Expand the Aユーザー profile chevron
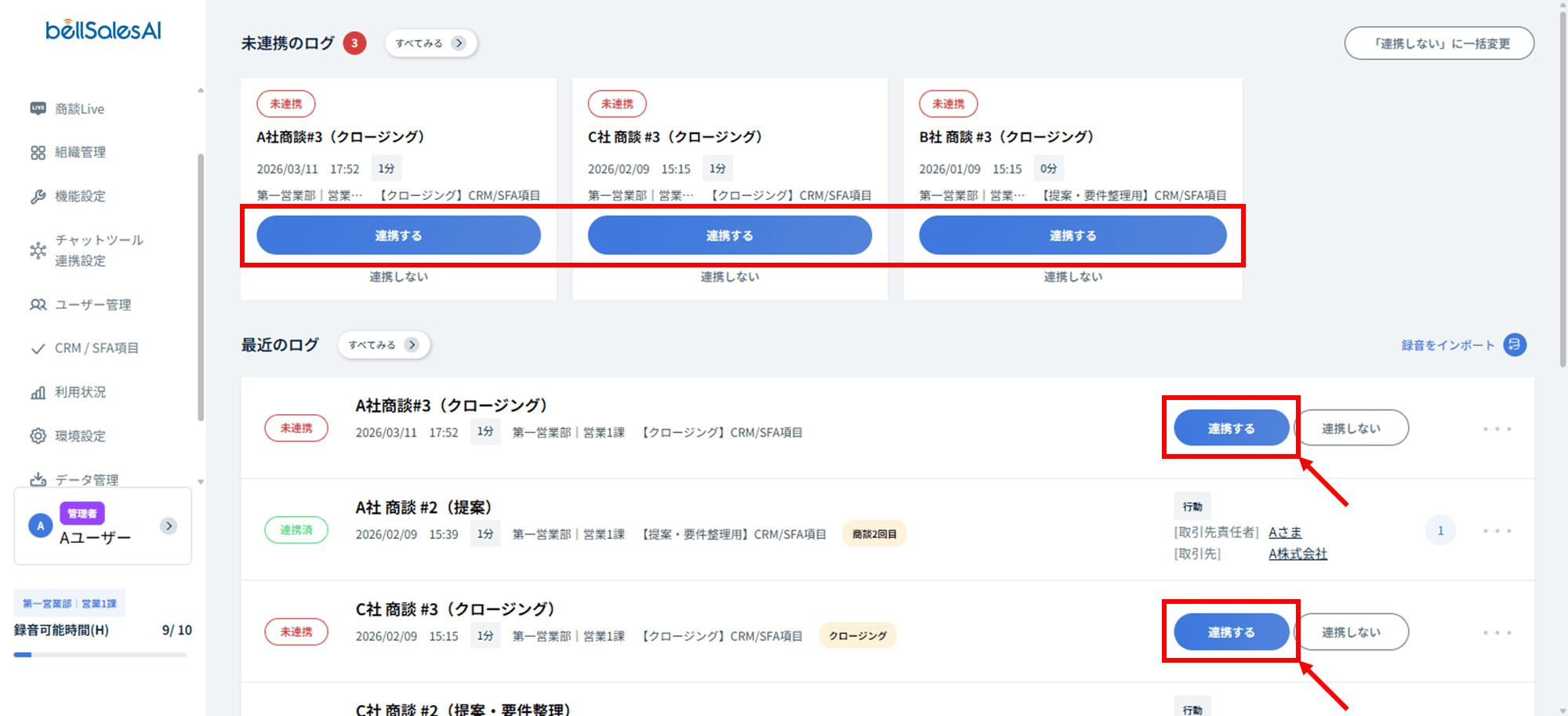This screenshot has height=716, width=1568. coord(169,526)
